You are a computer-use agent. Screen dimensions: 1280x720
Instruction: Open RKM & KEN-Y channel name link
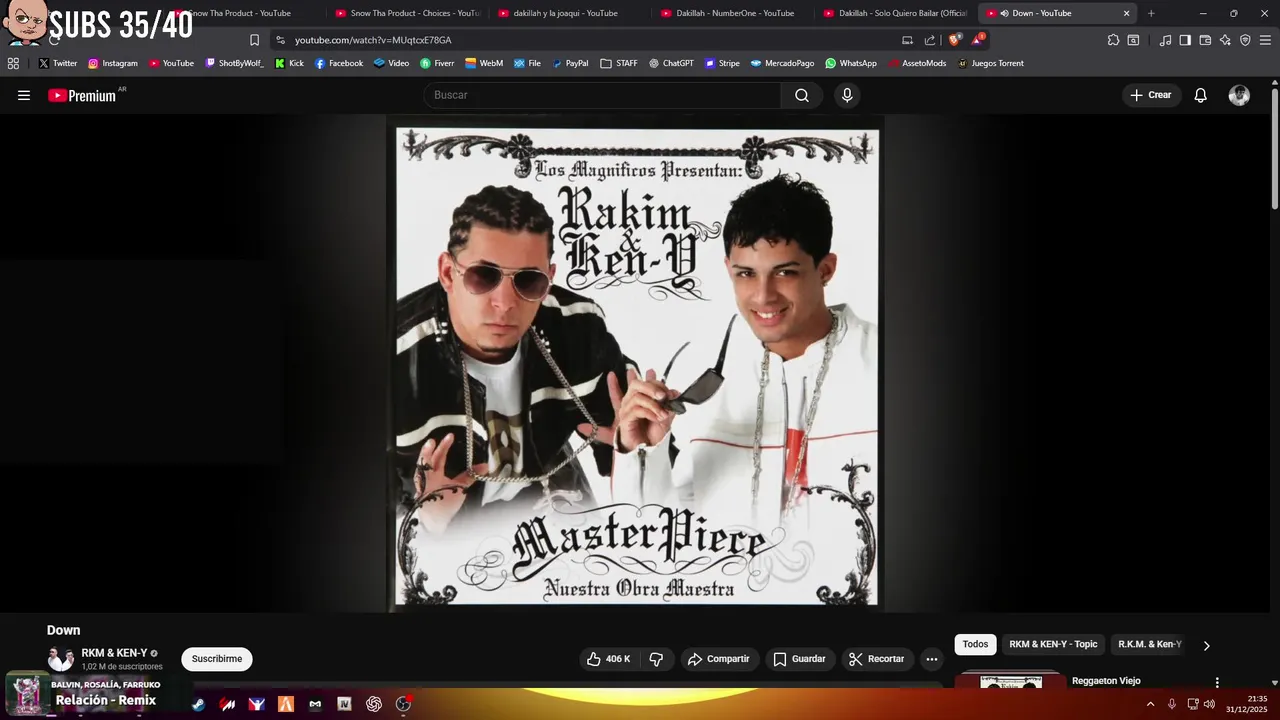pyautogui.click(x=114, y=653)
